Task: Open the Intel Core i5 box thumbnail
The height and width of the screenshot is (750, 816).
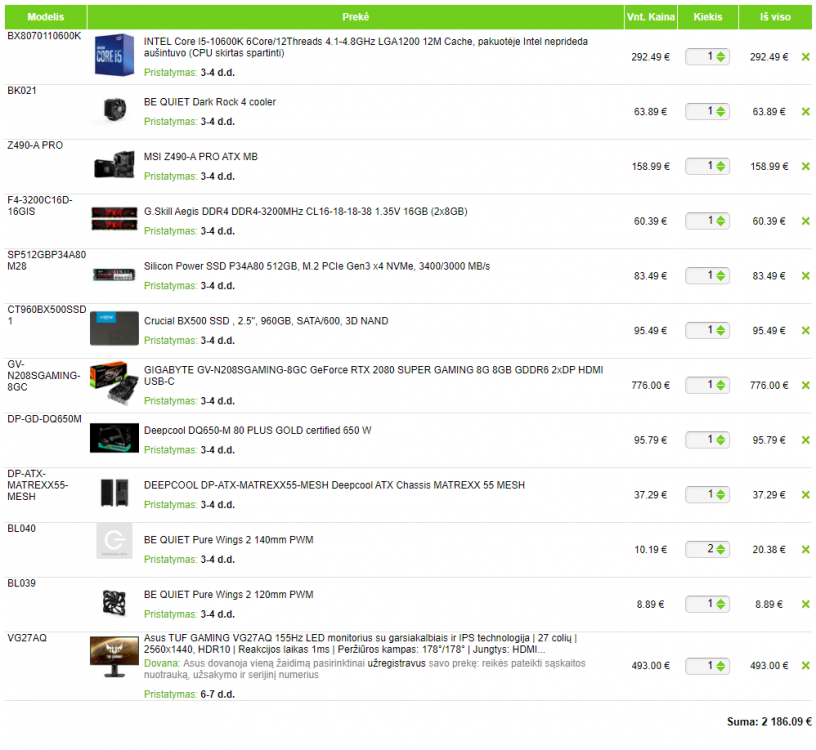Action: (x=114, y=55)
